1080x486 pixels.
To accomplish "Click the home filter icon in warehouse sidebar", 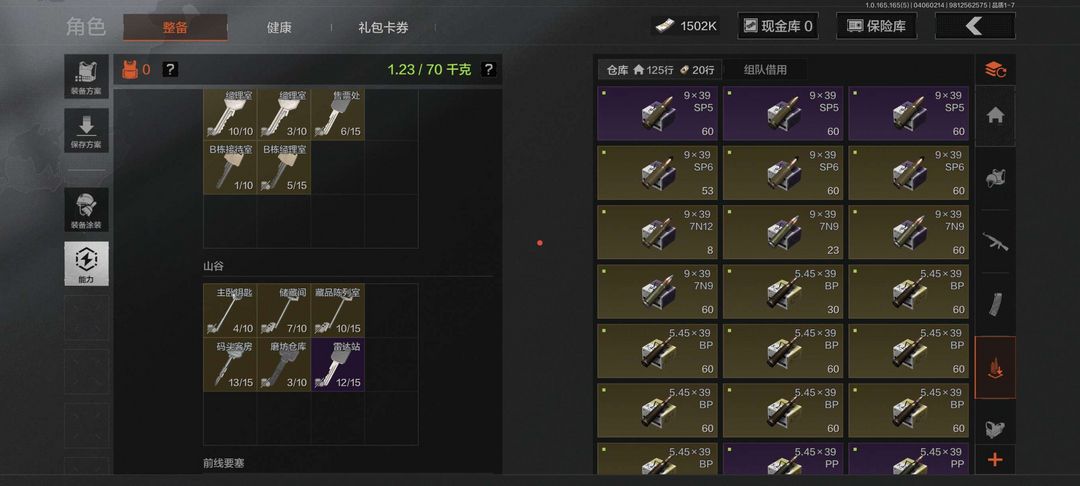I will [x=995, y=115].
